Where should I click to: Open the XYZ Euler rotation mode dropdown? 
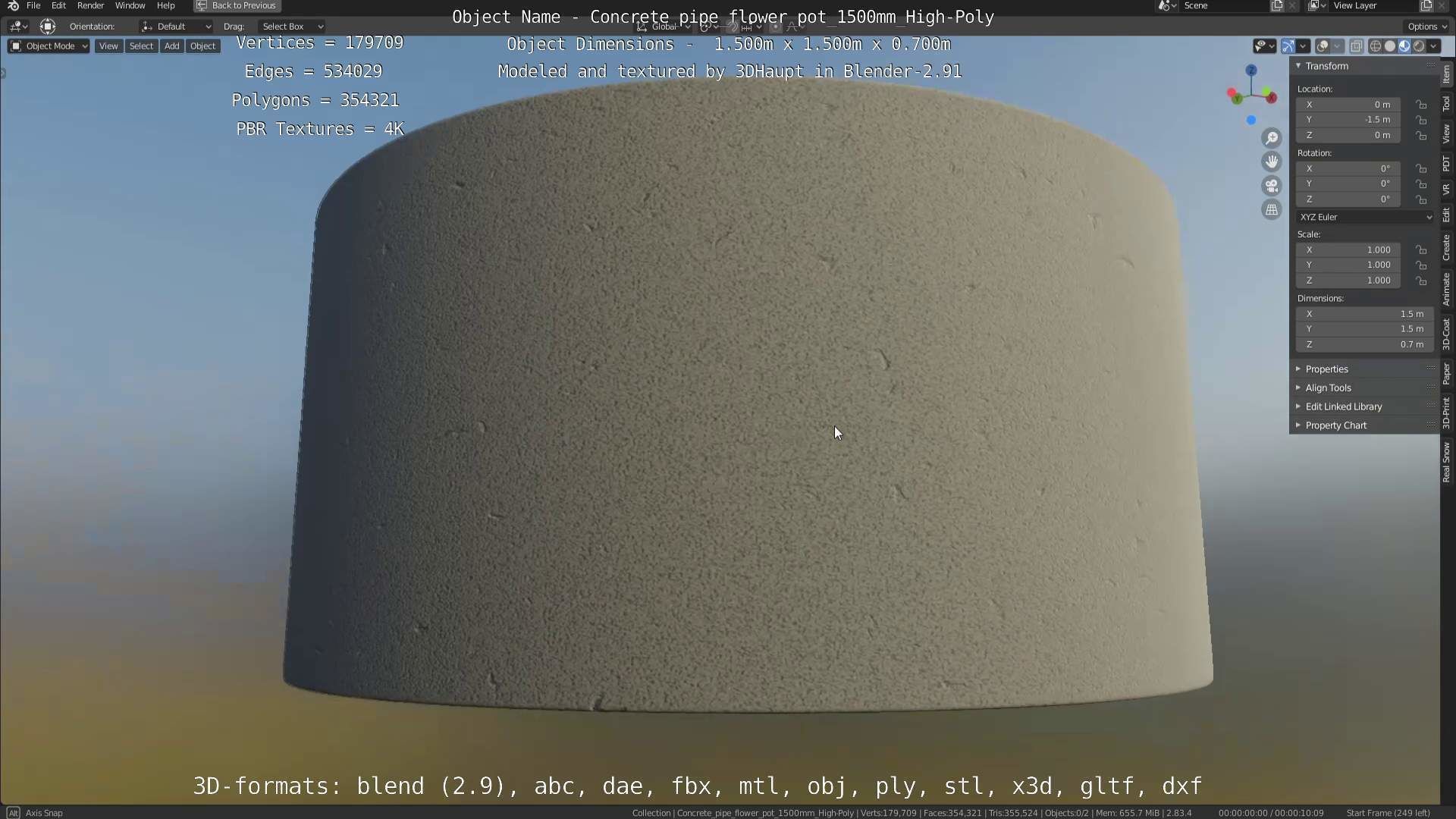[1365, 217]
